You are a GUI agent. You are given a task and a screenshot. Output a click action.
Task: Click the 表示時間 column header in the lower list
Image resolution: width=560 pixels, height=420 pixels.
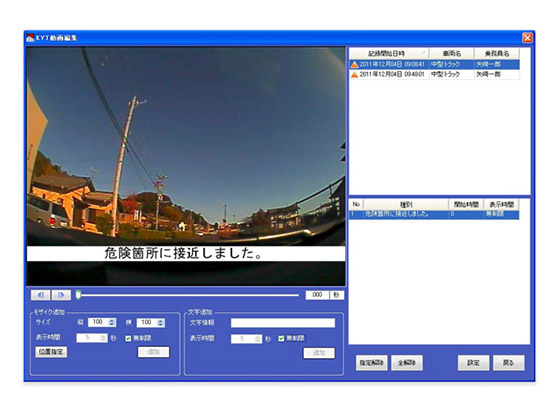point(501,205)
